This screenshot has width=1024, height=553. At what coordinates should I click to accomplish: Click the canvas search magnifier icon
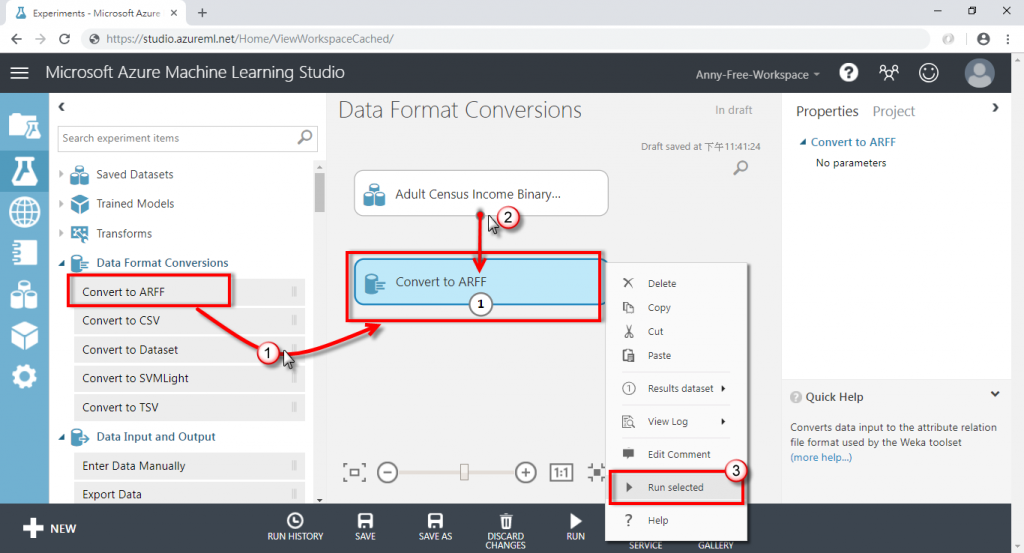[x=741, y=168]
